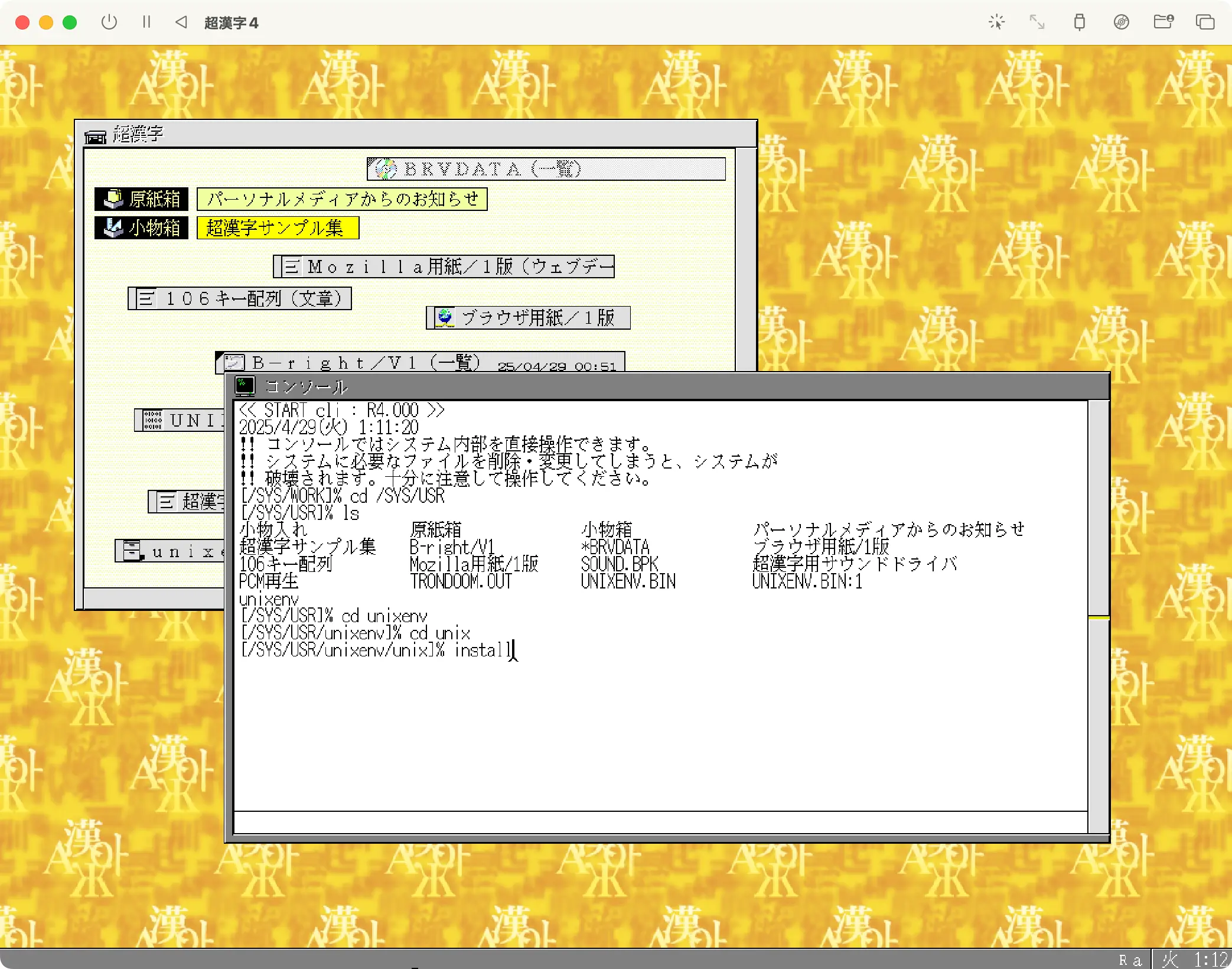This screenshot has height=969, width=1232.
Task: Click the power icon in VM toolbar
Action: coord(109,22)
